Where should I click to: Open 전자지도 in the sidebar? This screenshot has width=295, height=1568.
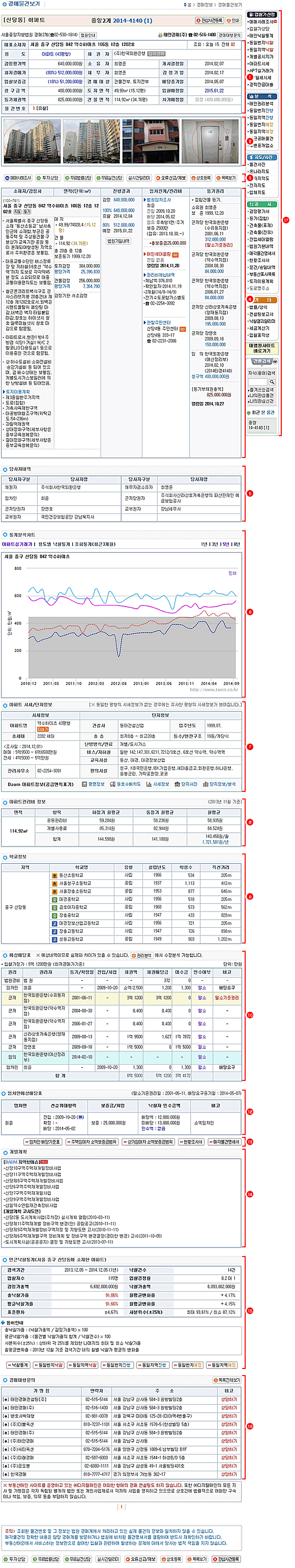[x=257, y=186]
